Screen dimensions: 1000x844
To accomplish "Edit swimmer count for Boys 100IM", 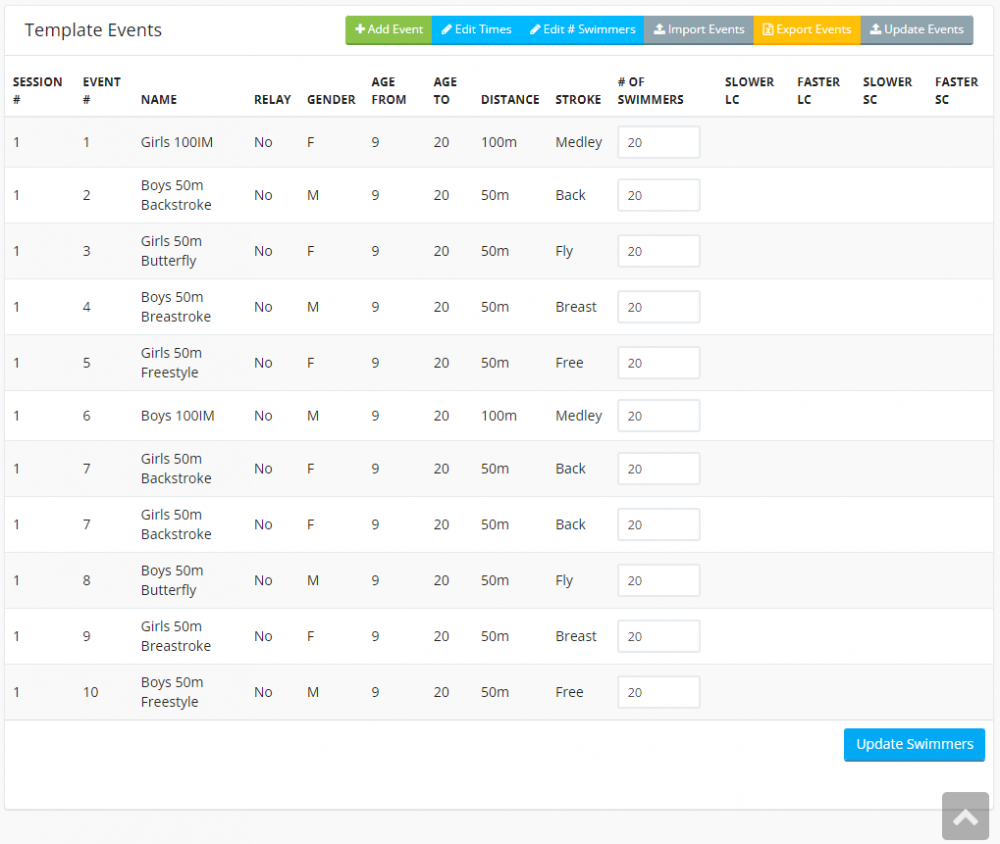I will 658,415.
